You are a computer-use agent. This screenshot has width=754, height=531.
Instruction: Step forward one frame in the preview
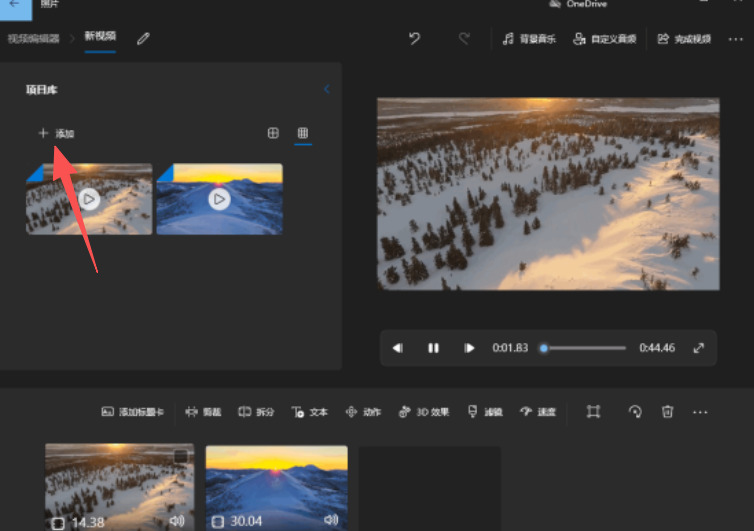(469, 348)
